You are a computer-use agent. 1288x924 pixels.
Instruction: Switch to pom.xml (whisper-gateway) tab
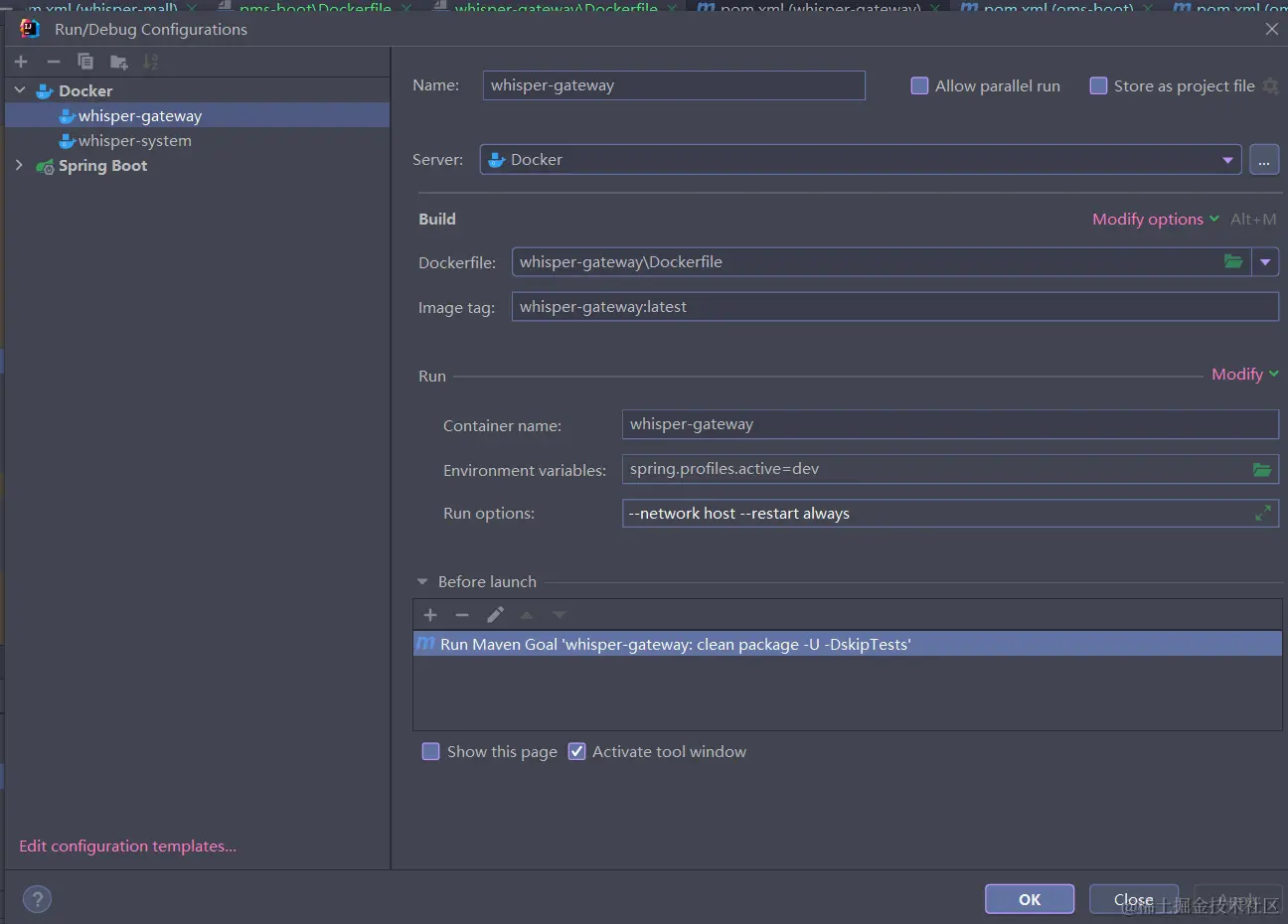point(820,7)
